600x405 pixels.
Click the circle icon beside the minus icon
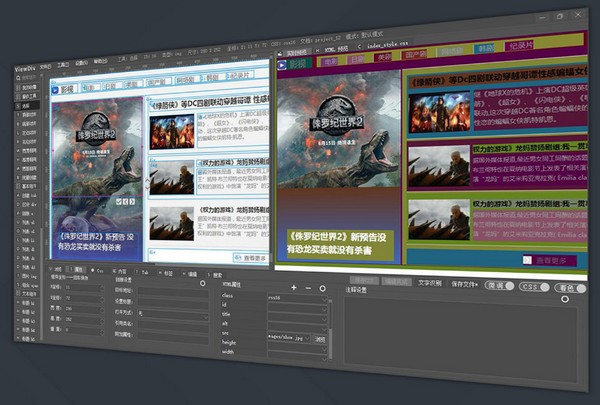point(322,288)
